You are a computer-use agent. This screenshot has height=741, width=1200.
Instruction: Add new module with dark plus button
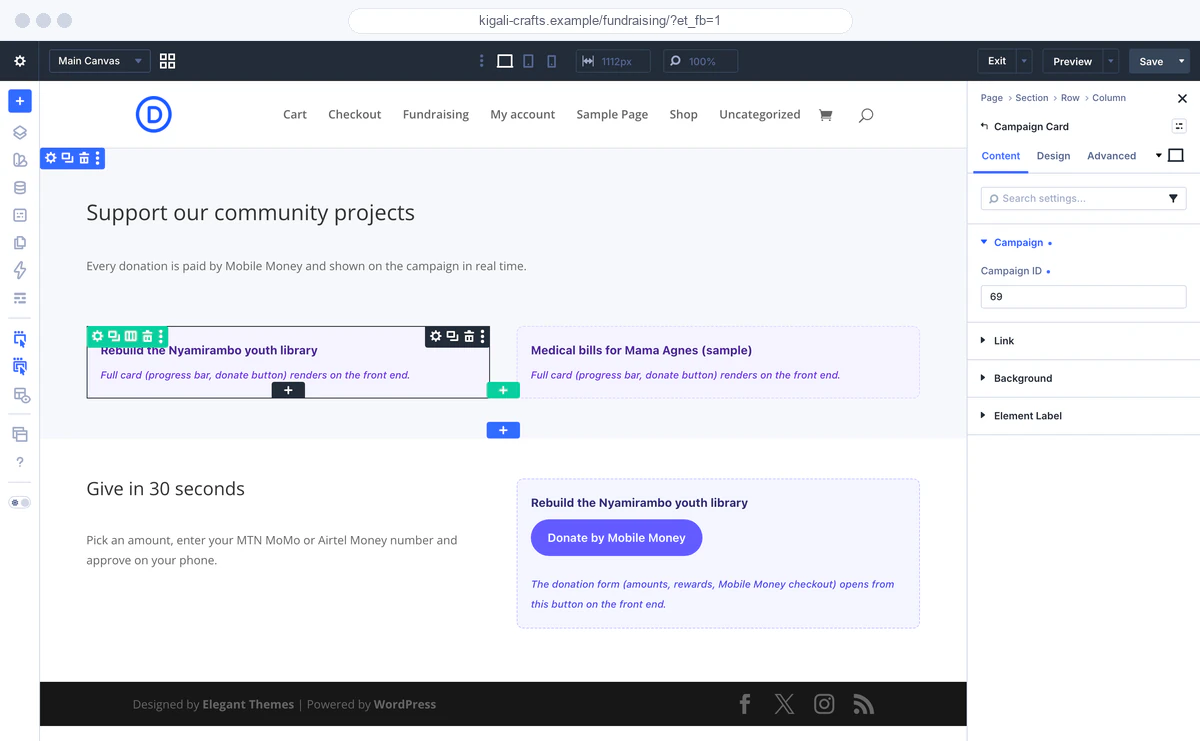[288, 390]
